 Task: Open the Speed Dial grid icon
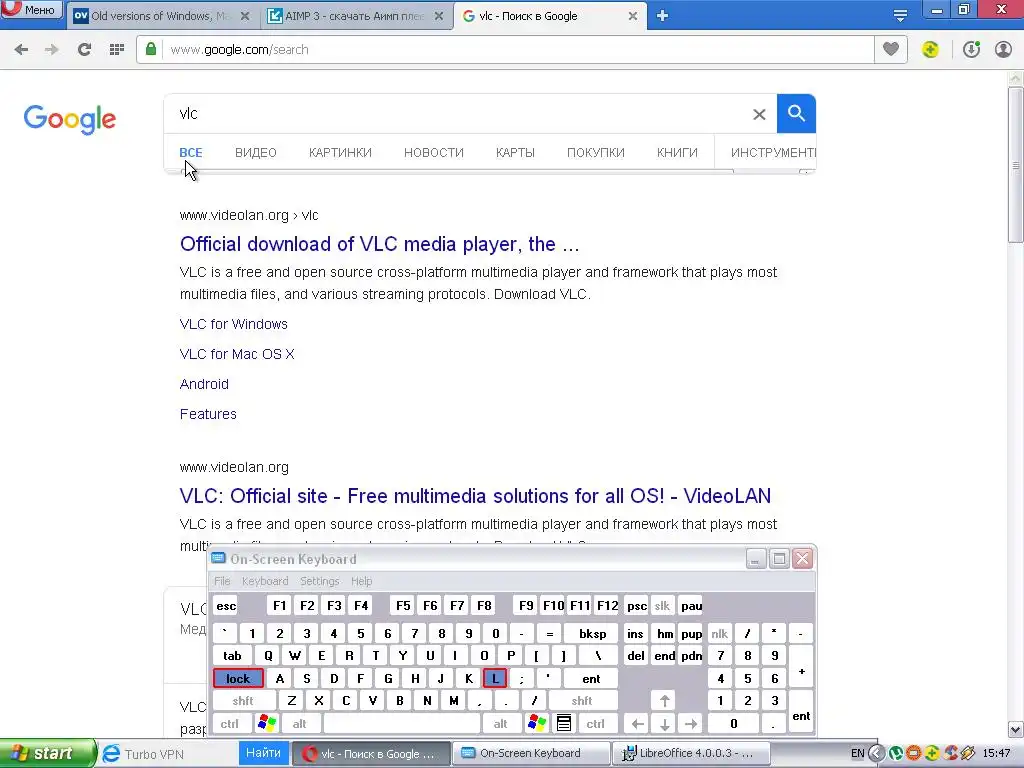116,50
